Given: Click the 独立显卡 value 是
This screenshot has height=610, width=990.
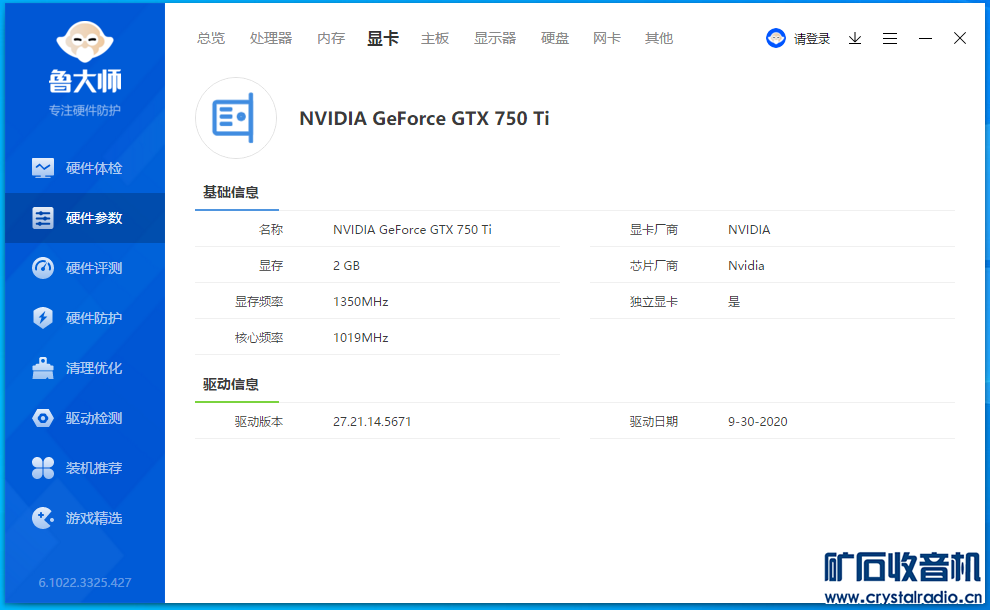Looking at the screenshot, I should (734, 302).
